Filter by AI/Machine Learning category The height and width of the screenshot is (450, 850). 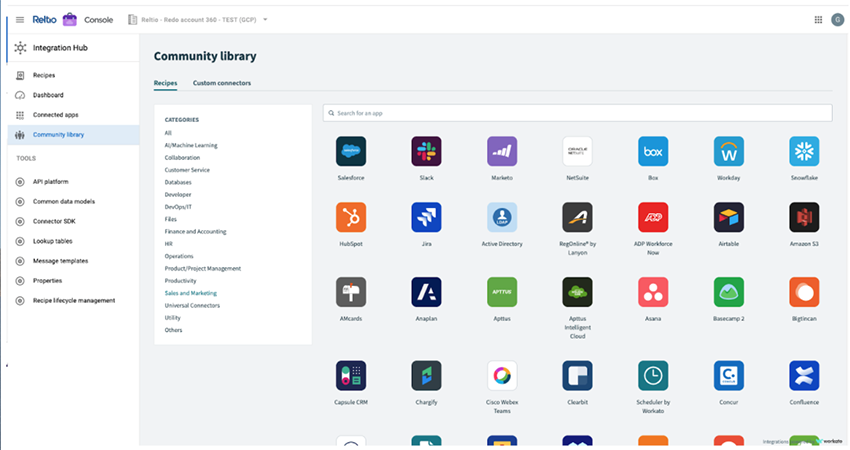(x=191, y=145)
